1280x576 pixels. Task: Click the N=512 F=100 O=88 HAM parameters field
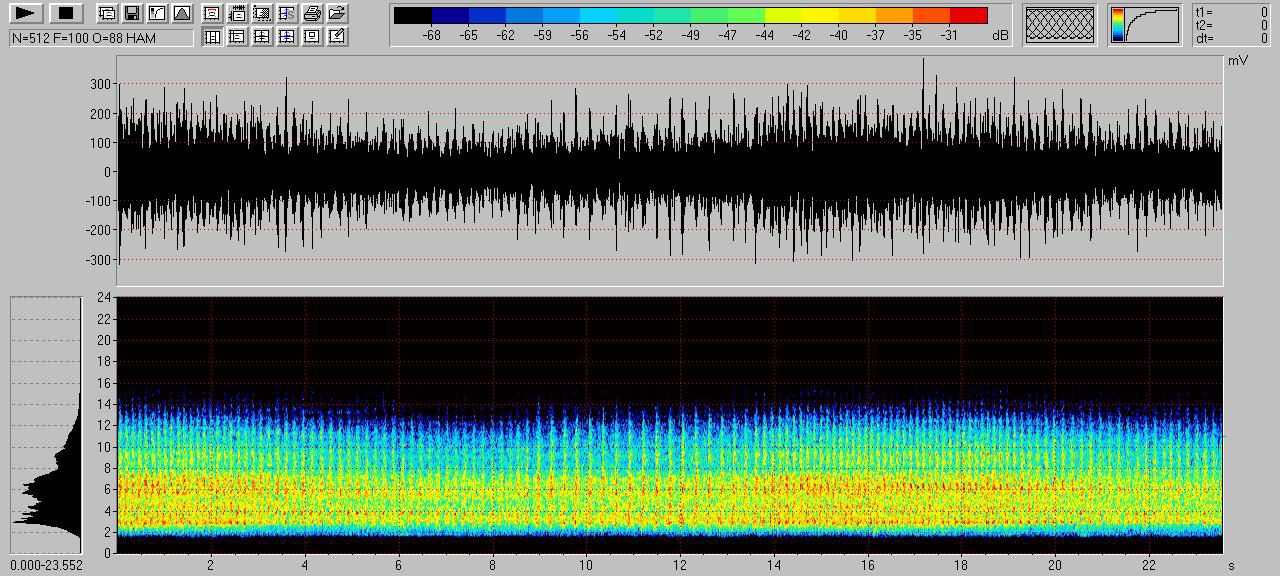tap(101, 38)
